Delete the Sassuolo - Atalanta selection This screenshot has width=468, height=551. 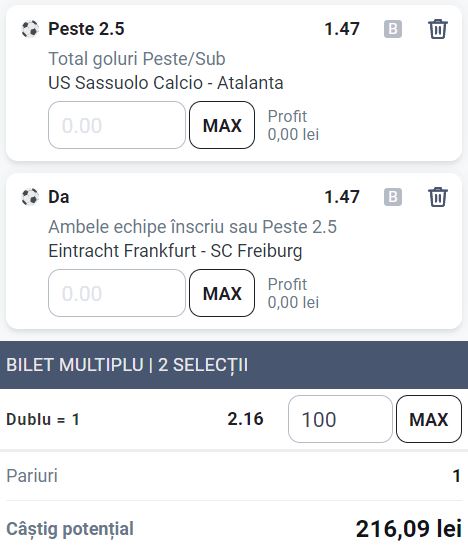(437, 29)
